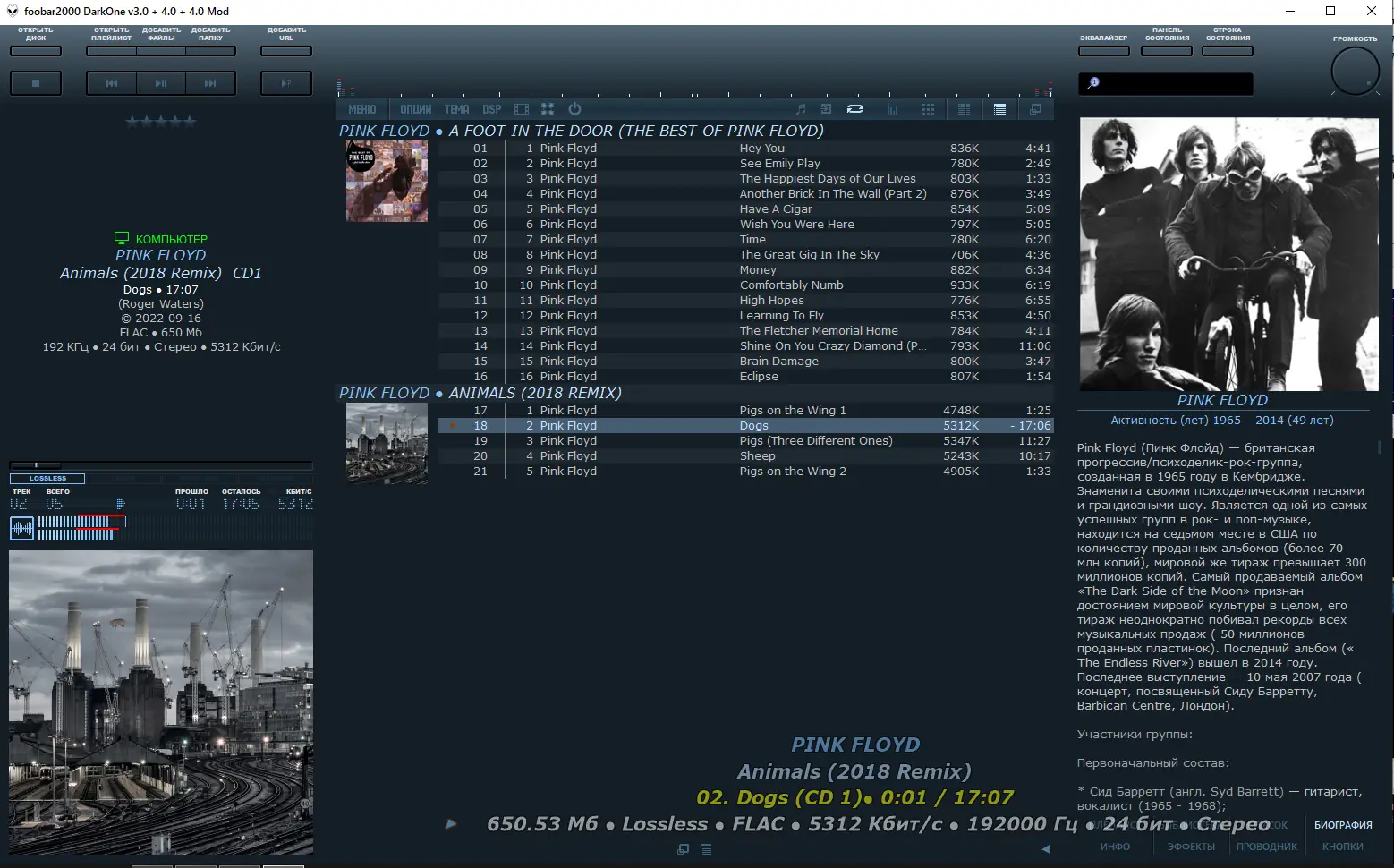This screenshot has height=868, width=1394.
Task: Click the power icon in toolbar
Action: [574, 109]
